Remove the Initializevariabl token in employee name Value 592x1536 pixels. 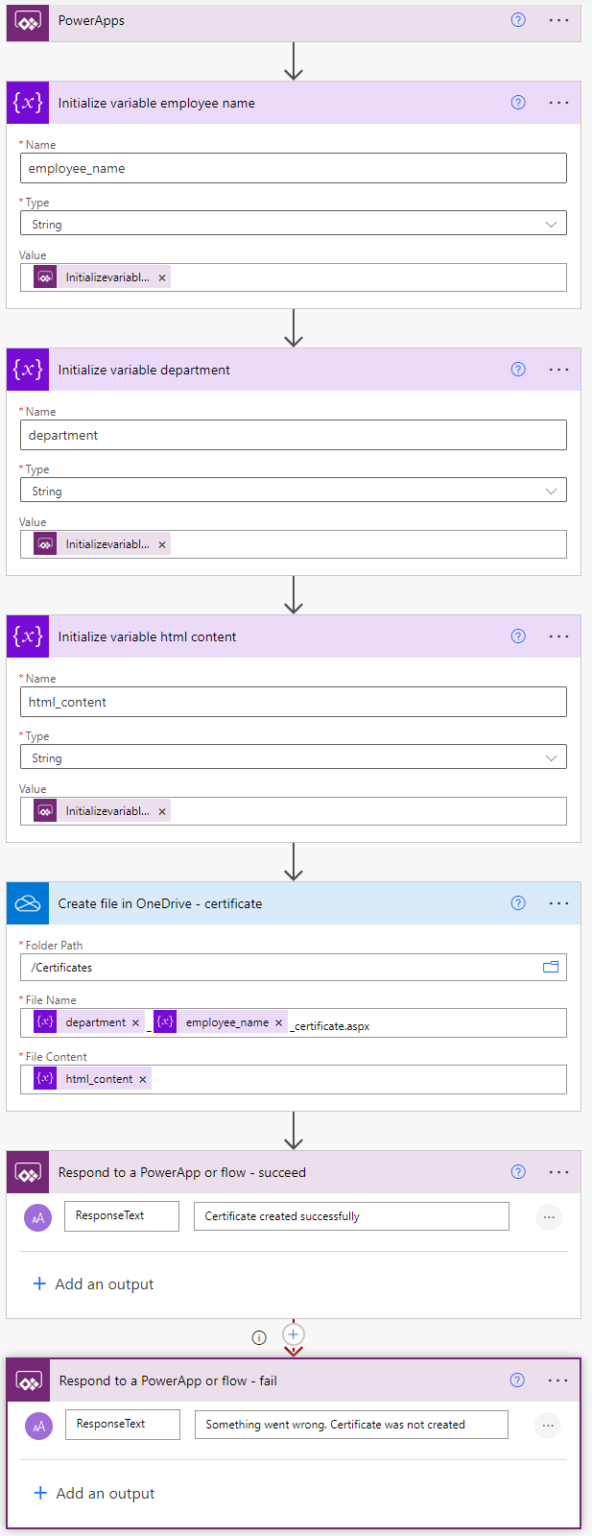tap(162, 278)
